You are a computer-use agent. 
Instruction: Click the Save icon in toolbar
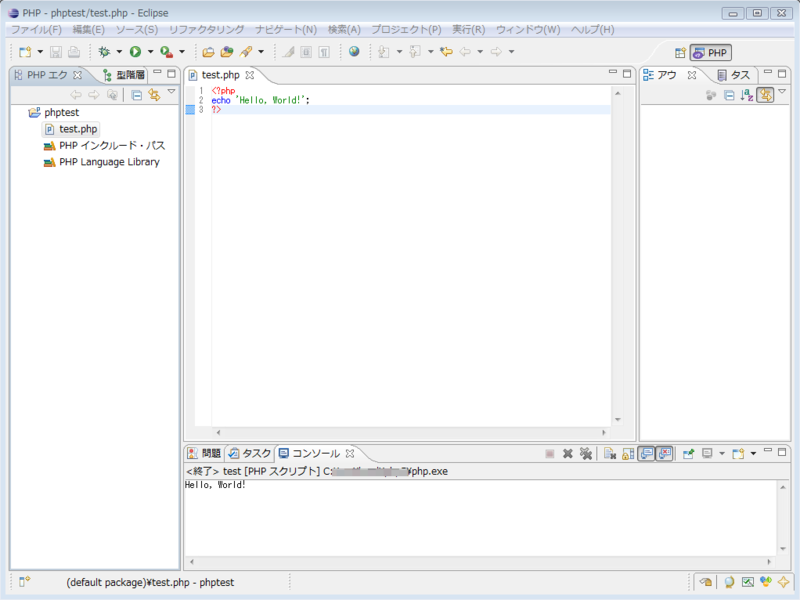(x=56, y=52)
